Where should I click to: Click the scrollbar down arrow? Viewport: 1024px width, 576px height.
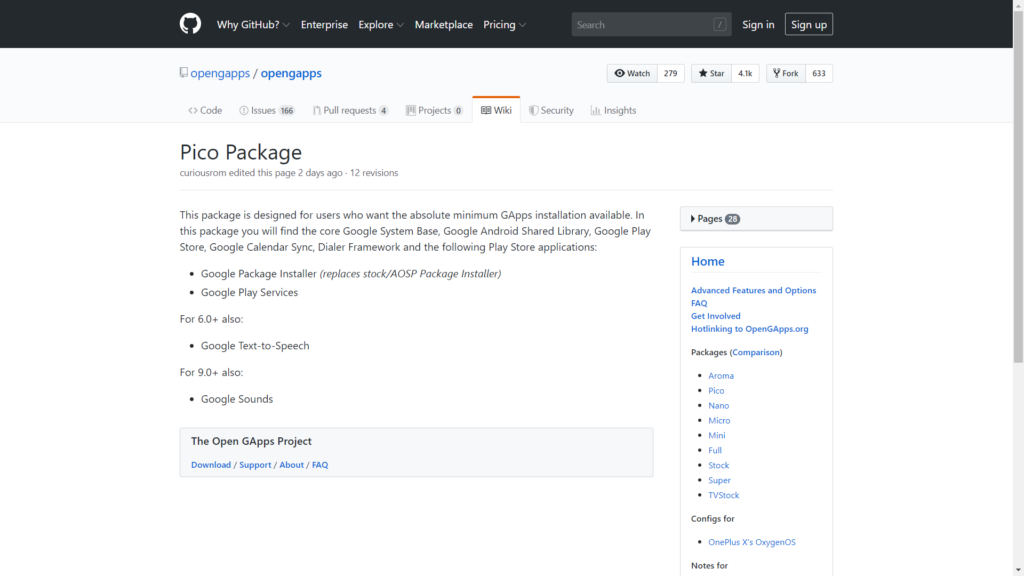(1018, 571)
